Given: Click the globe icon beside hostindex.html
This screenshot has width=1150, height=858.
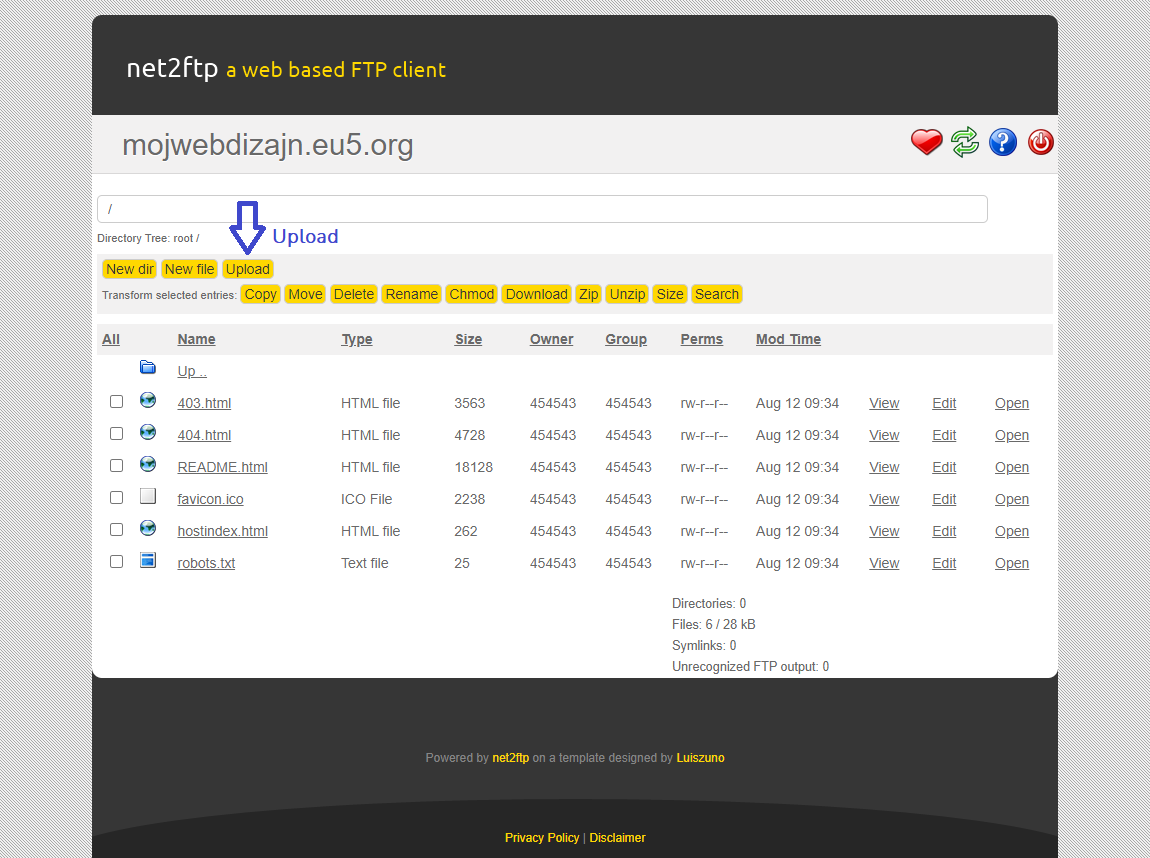Looking at the screenshot, I should coord(148,528).
